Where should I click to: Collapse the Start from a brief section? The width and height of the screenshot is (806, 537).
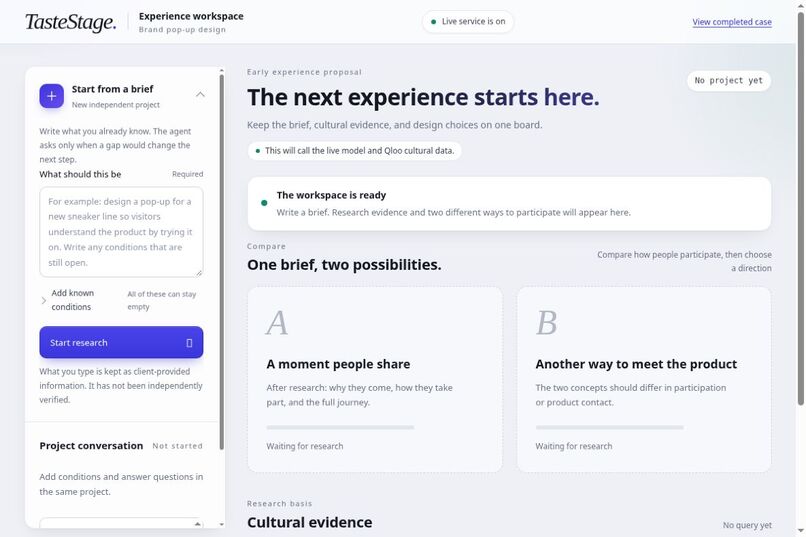(200, 95)
